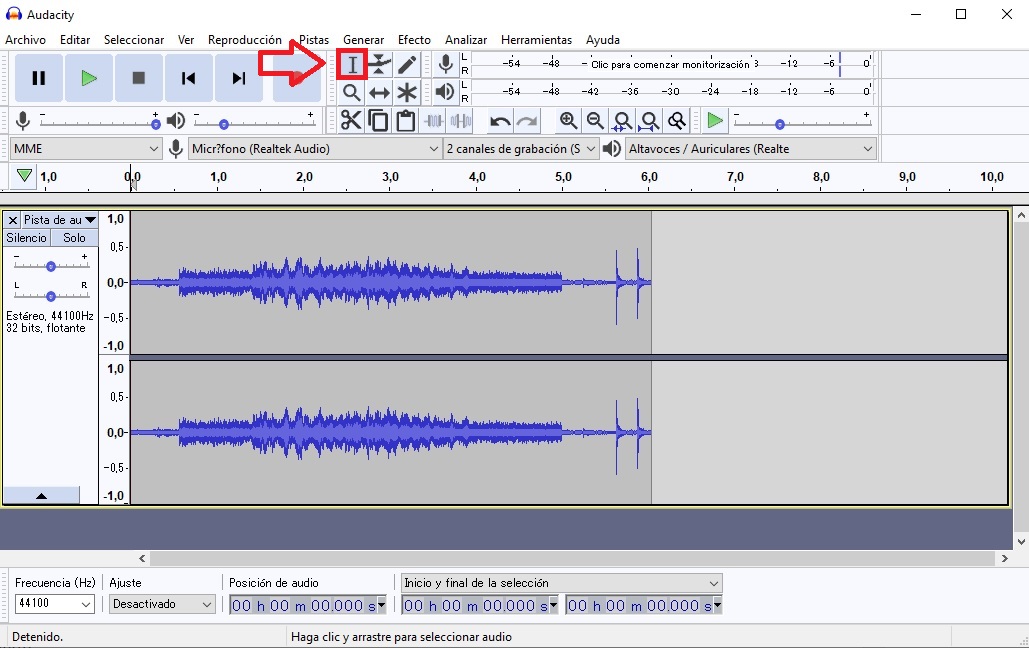Toggle Silencio on the audio track
Image resolution: width=1029 pixels, height=648 pixels.
[25, 238]
